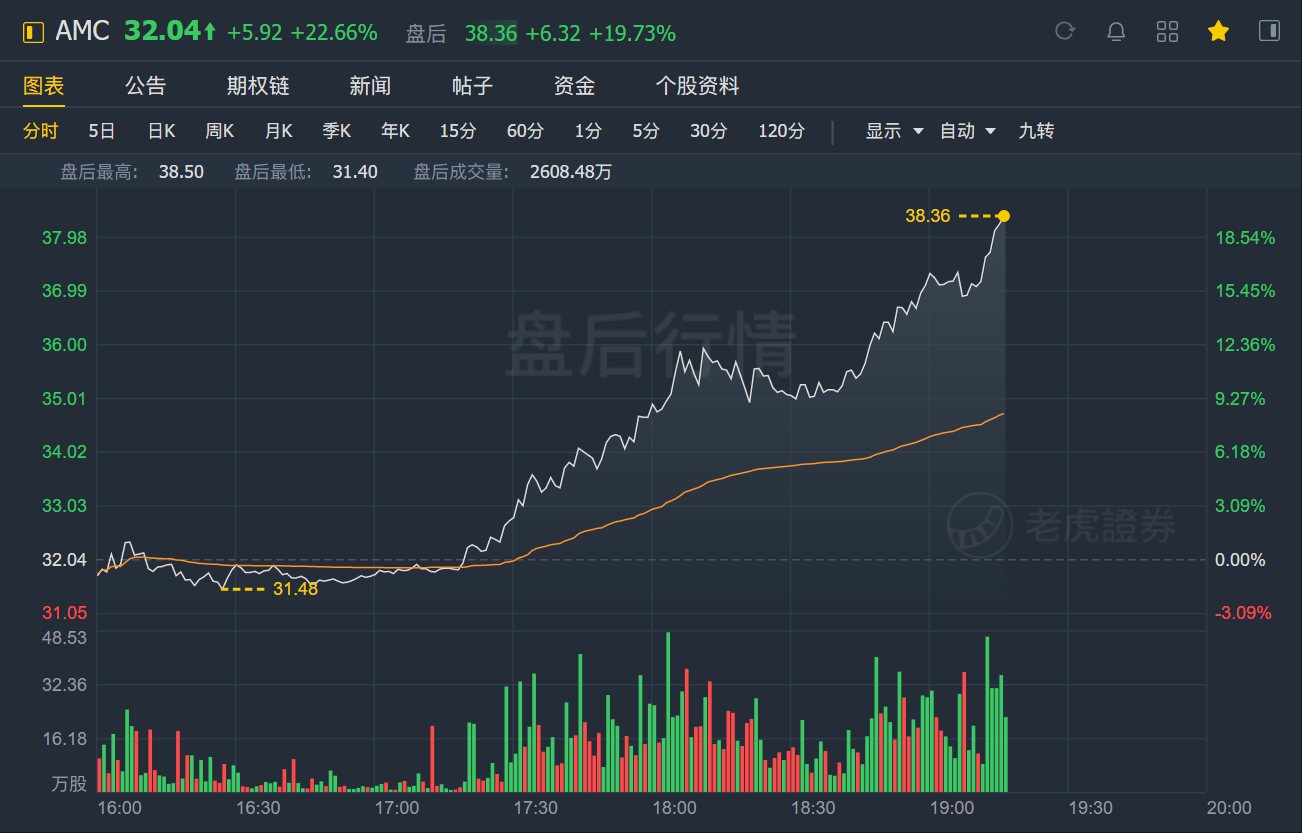Screen dimensions: 1302x833
Task: Click the yellow AMC stock badge icon
Action: [x=34, y=32]
